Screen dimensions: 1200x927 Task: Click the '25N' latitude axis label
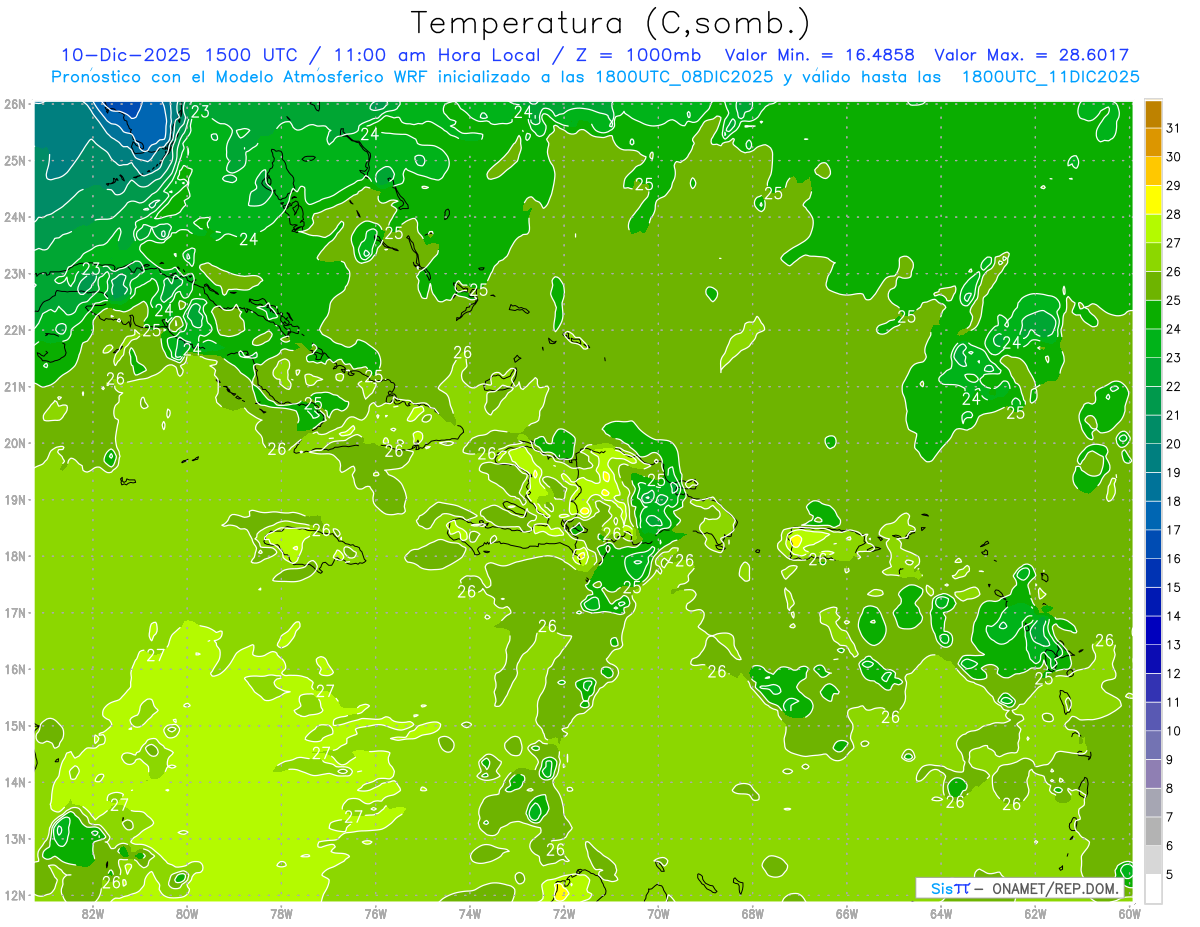pyautogui.click(x=14, y=160)
